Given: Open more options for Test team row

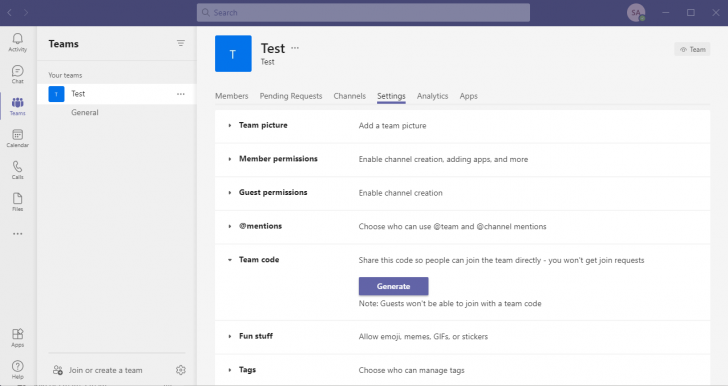Looking at the screenshot, I should click(181, 94).
